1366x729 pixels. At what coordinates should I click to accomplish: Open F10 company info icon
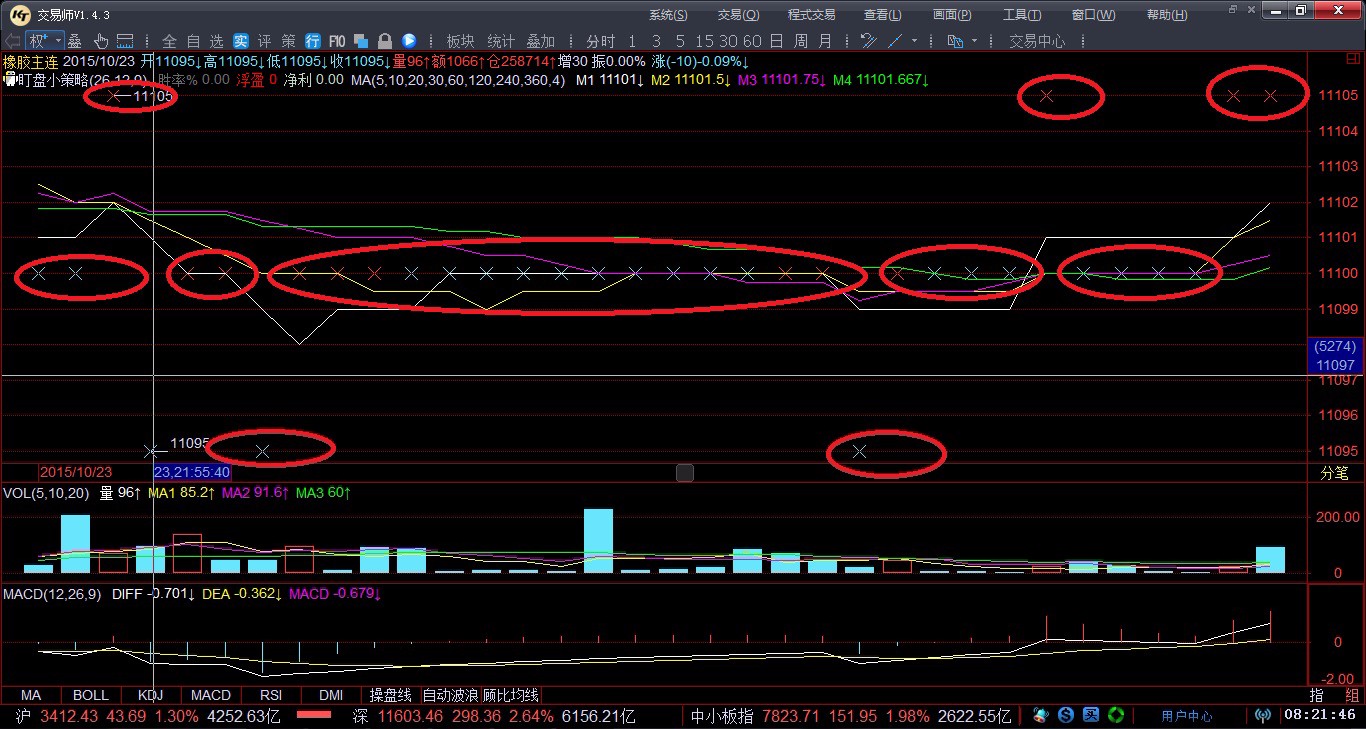337,41
